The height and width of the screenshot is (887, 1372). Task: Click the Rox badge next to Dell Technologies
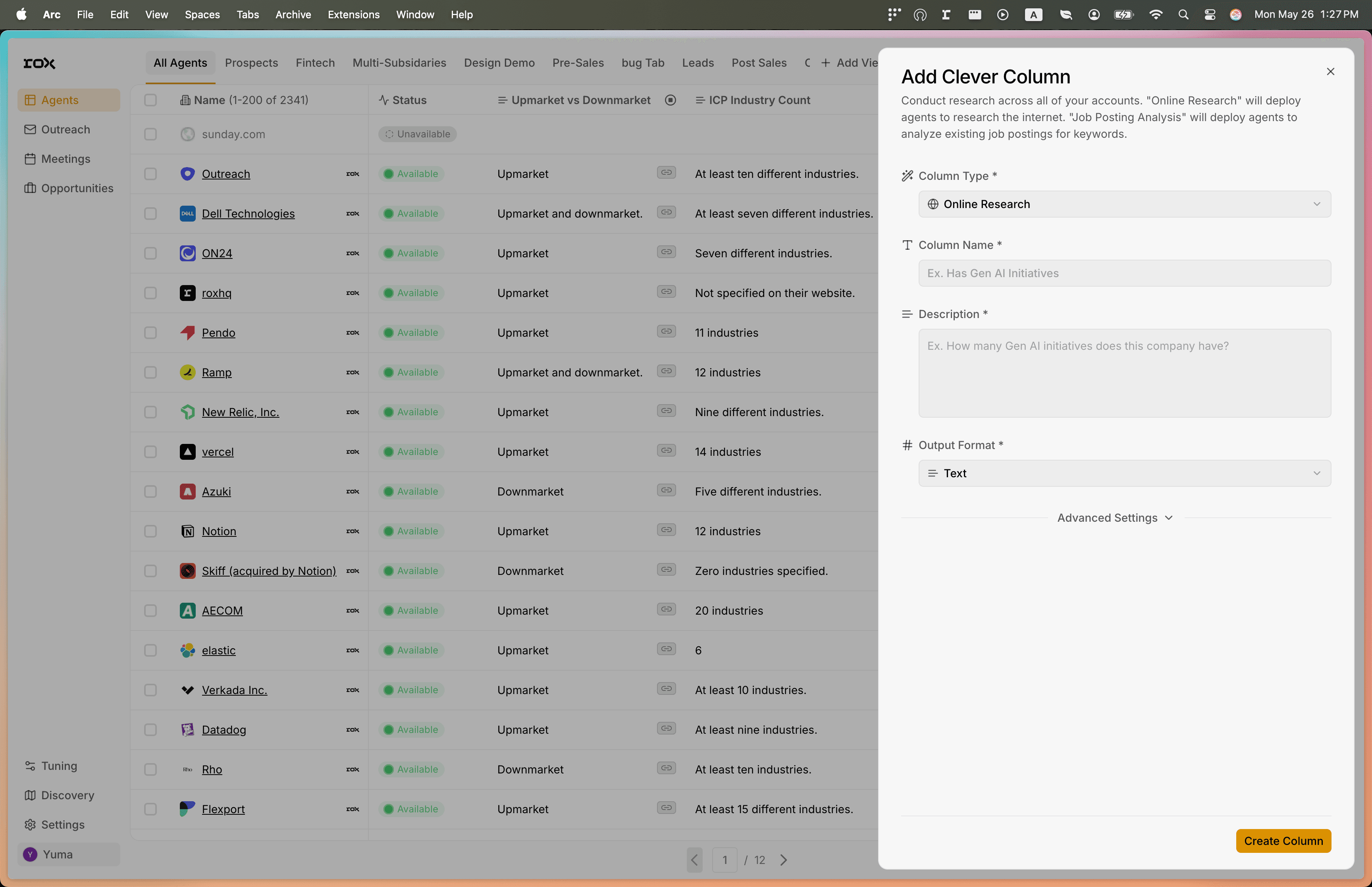(353, 214)
